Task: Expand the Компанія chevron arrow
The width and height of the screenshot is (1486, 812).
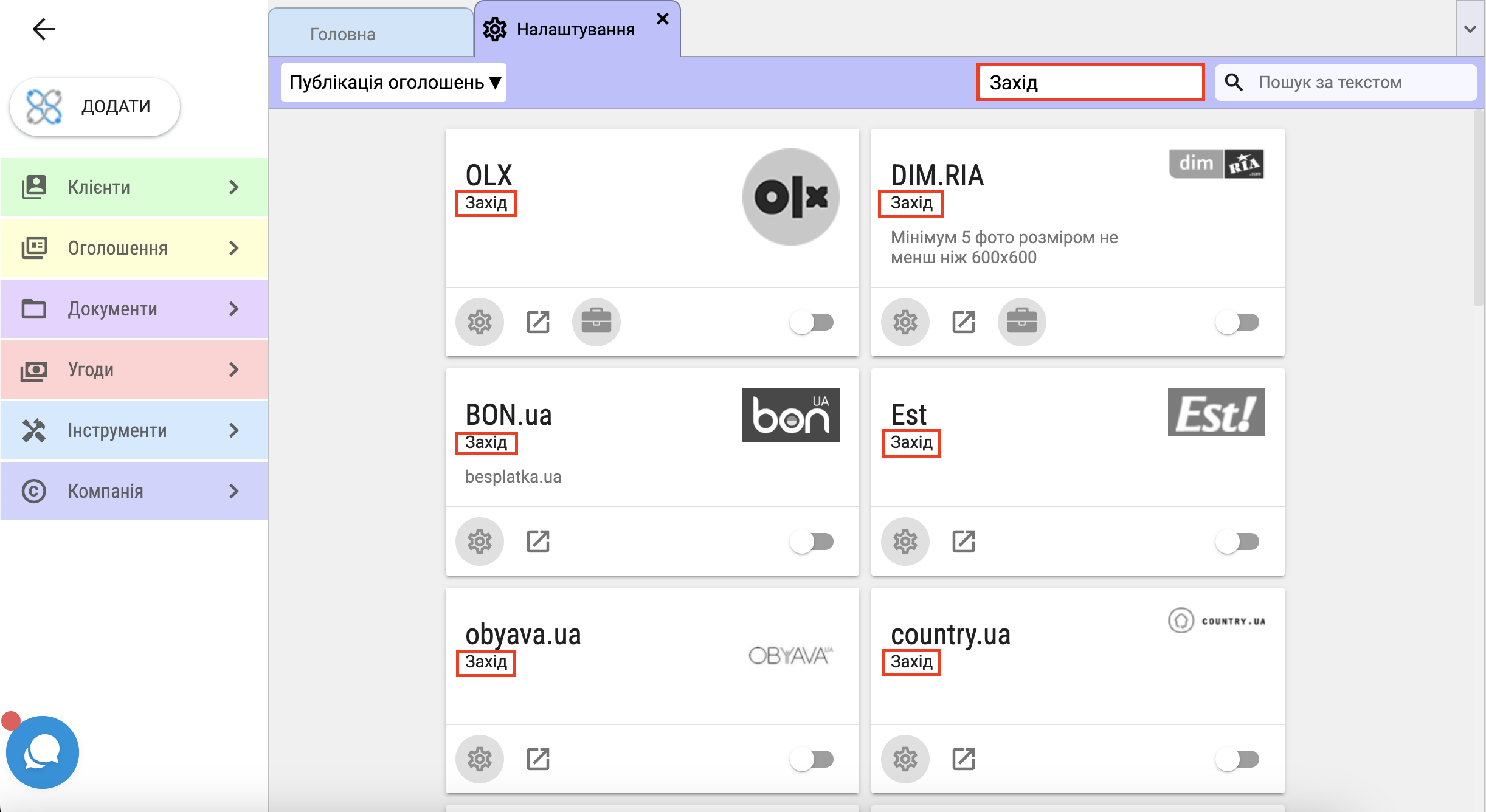Action: pyautogui.click(x=234, y=491)
